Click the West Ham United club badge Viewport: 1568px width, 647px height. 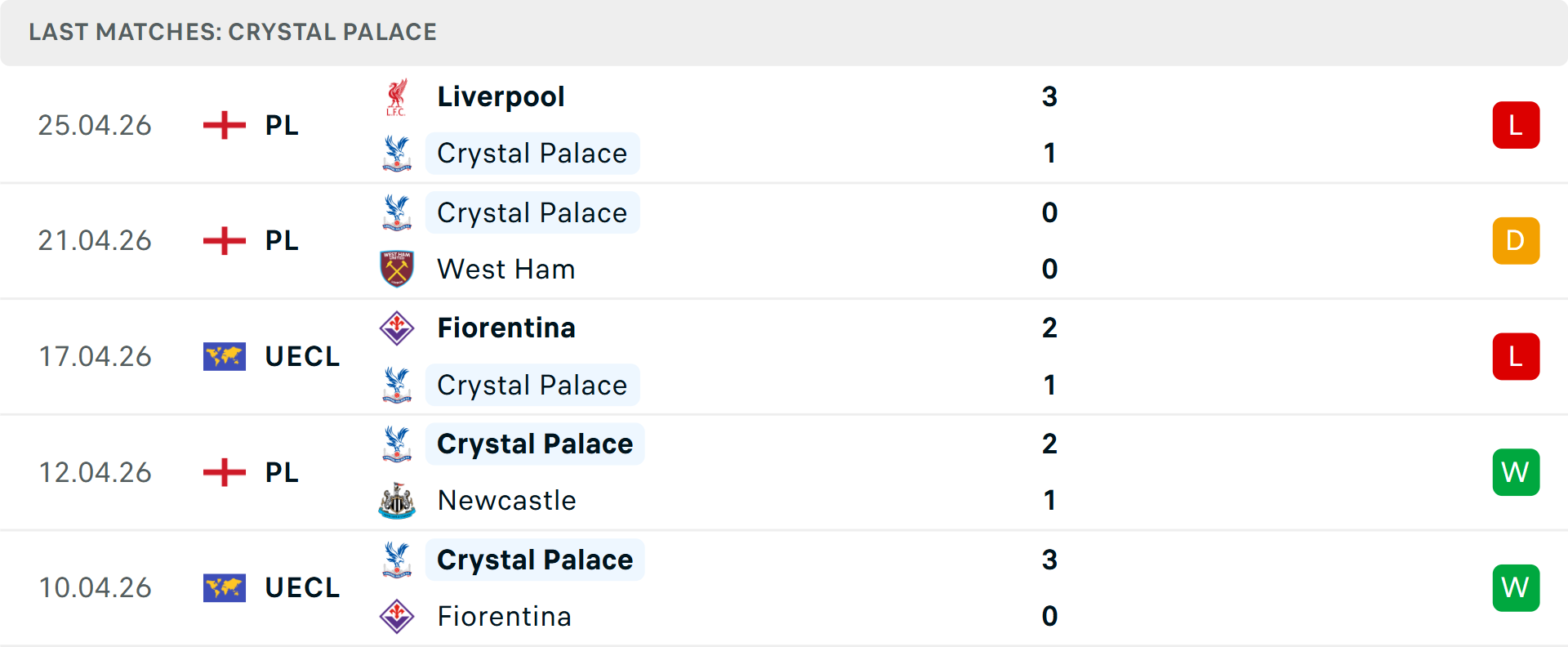398,269
